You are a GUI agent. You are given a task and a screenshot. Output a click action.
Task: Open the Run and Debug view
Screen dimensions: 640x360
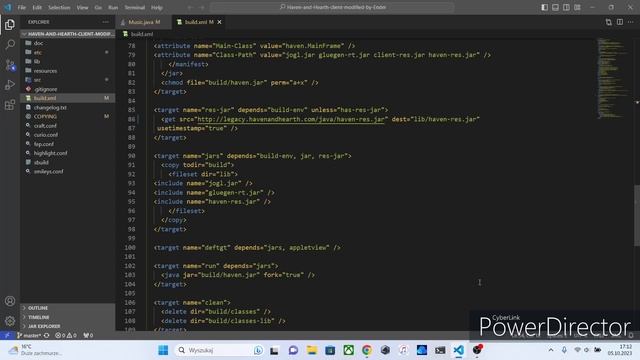tap(10, 84)
